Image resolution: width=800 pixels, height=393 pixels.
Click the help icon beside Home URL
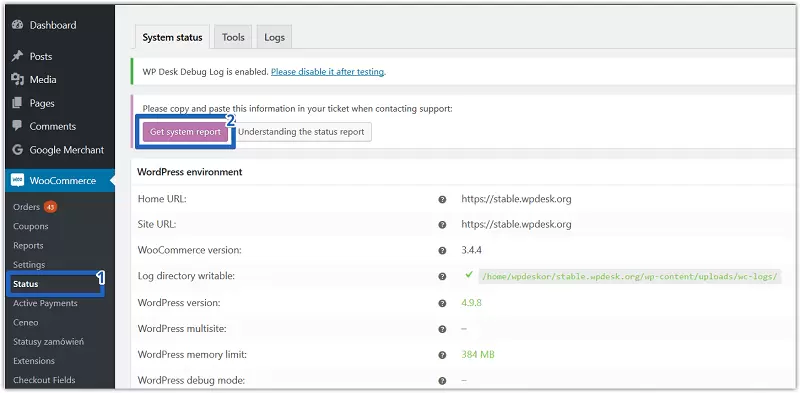[442, 199]
